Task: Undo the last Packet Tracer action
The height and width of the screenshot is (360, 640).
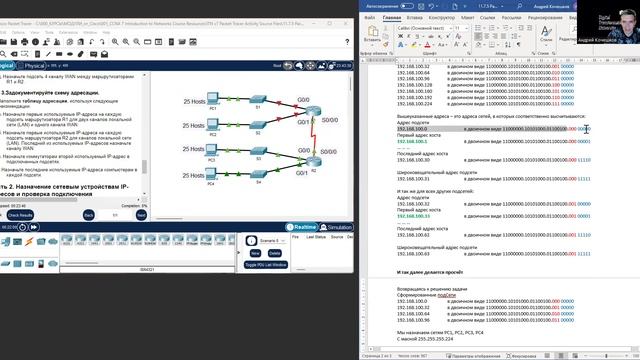Action: coord(92,42)
